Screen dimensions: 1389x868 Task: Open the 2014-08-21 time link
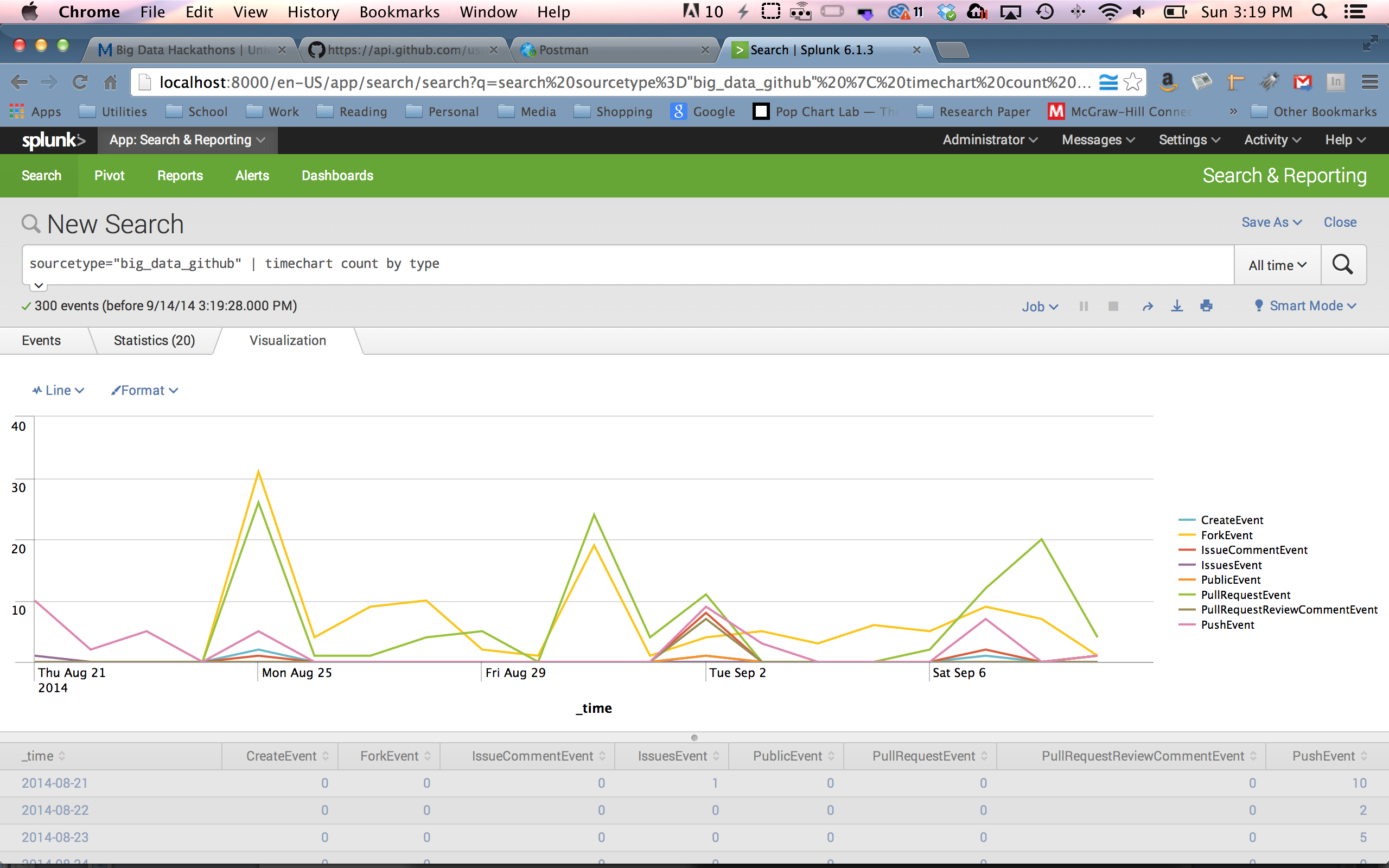[x=55, y=783]
